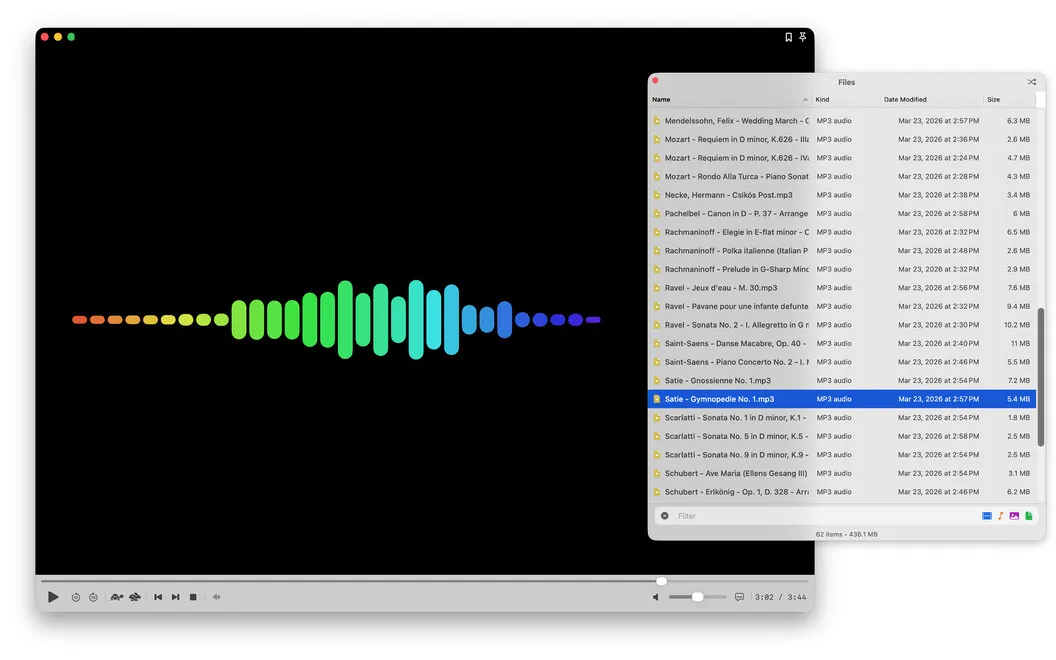Skip forward 10 seconds
Screen dimensions: 1056x660
[x=94, y=597]
